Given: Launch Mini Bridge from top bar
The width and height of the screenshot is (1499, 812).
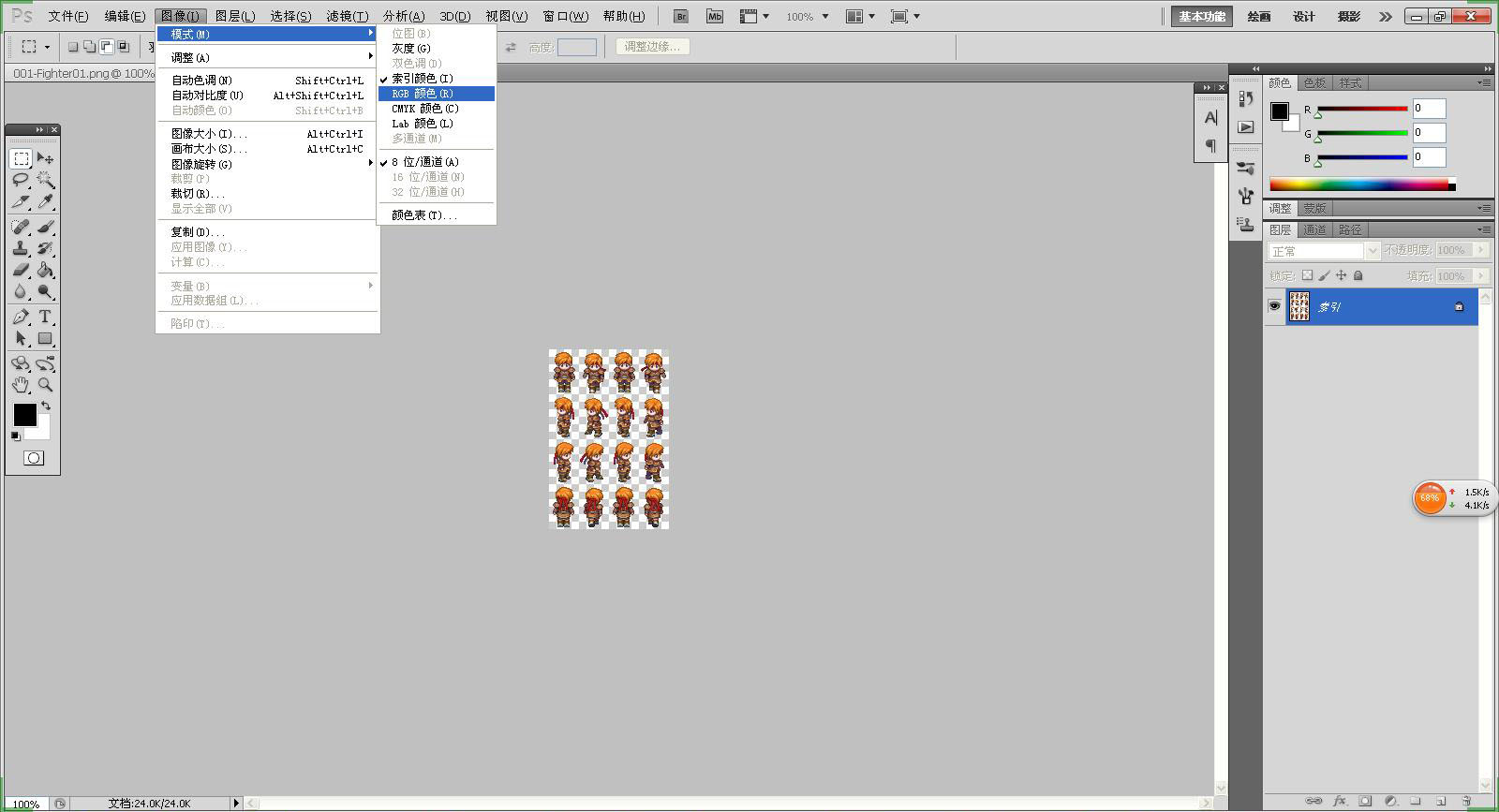Looking at the screenshot, I should click(715, 16).
